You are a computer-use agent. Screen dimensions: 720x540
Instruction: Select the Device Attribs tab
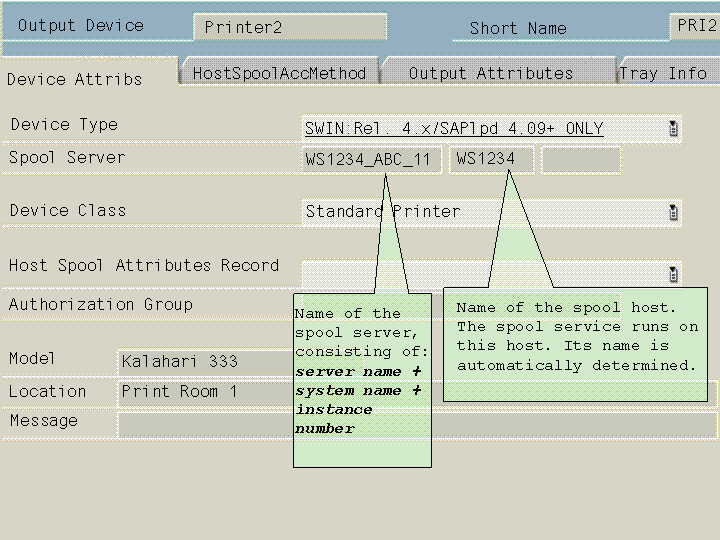pyautogui.click(x=75, y=79)
